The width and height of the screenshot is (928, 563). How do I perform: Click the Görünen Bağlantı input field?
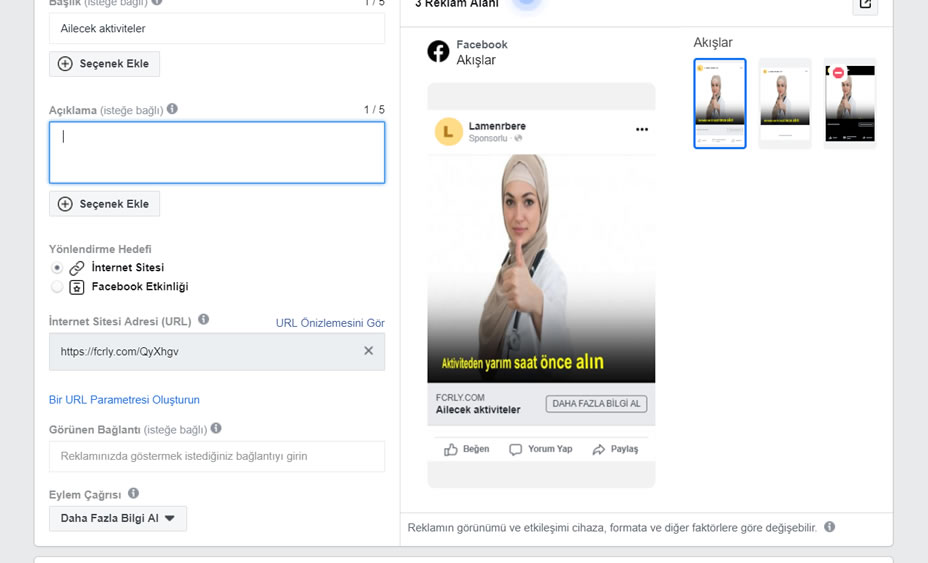(x=217, y=456)
